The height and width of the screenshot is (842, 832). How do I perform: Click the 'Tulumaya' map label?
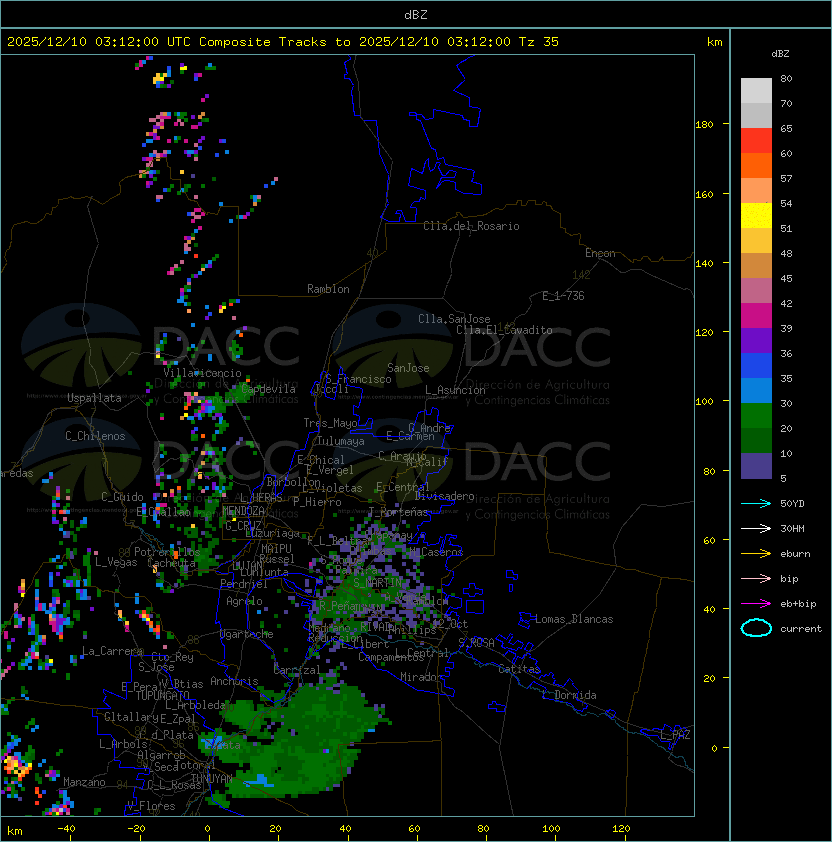[x=341, y=441]
